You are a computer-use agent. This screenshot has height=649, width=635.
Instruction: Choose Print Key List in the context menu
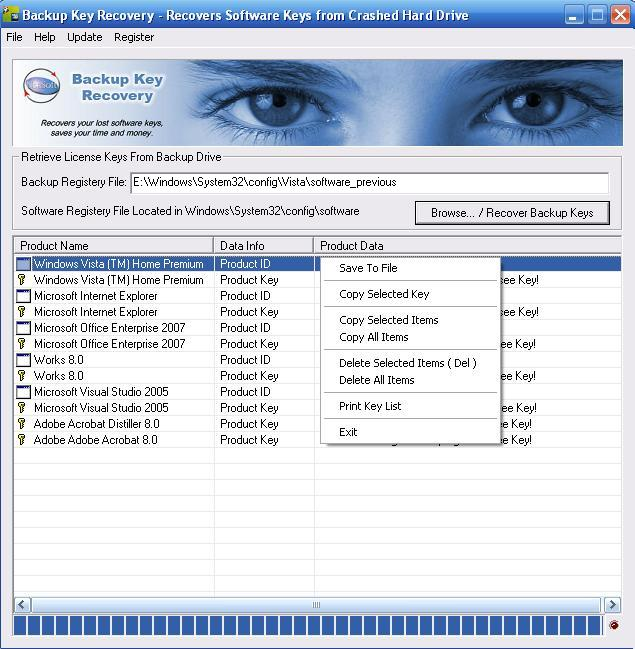pos(411,406)
